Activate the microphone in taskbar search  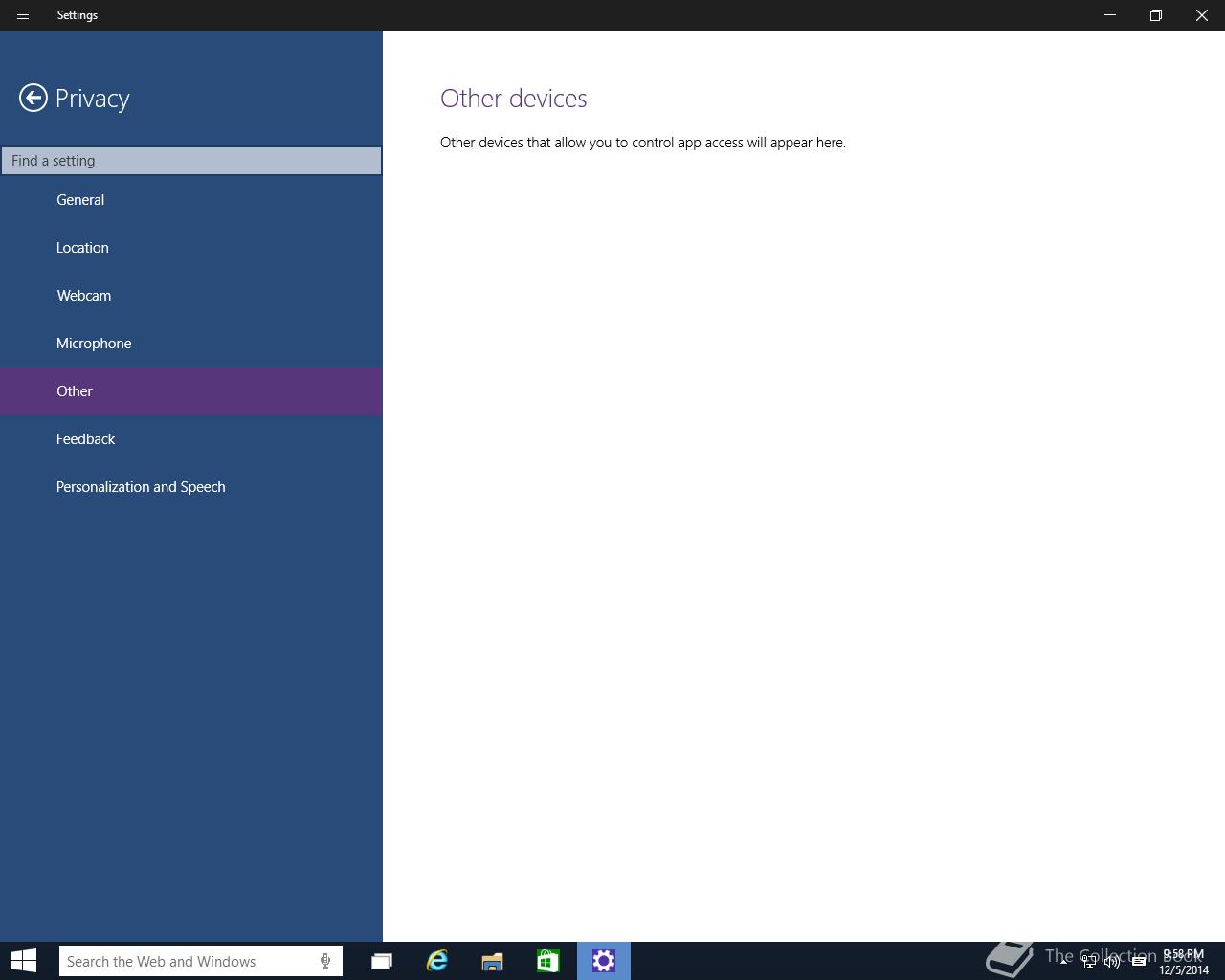[325, 961]
